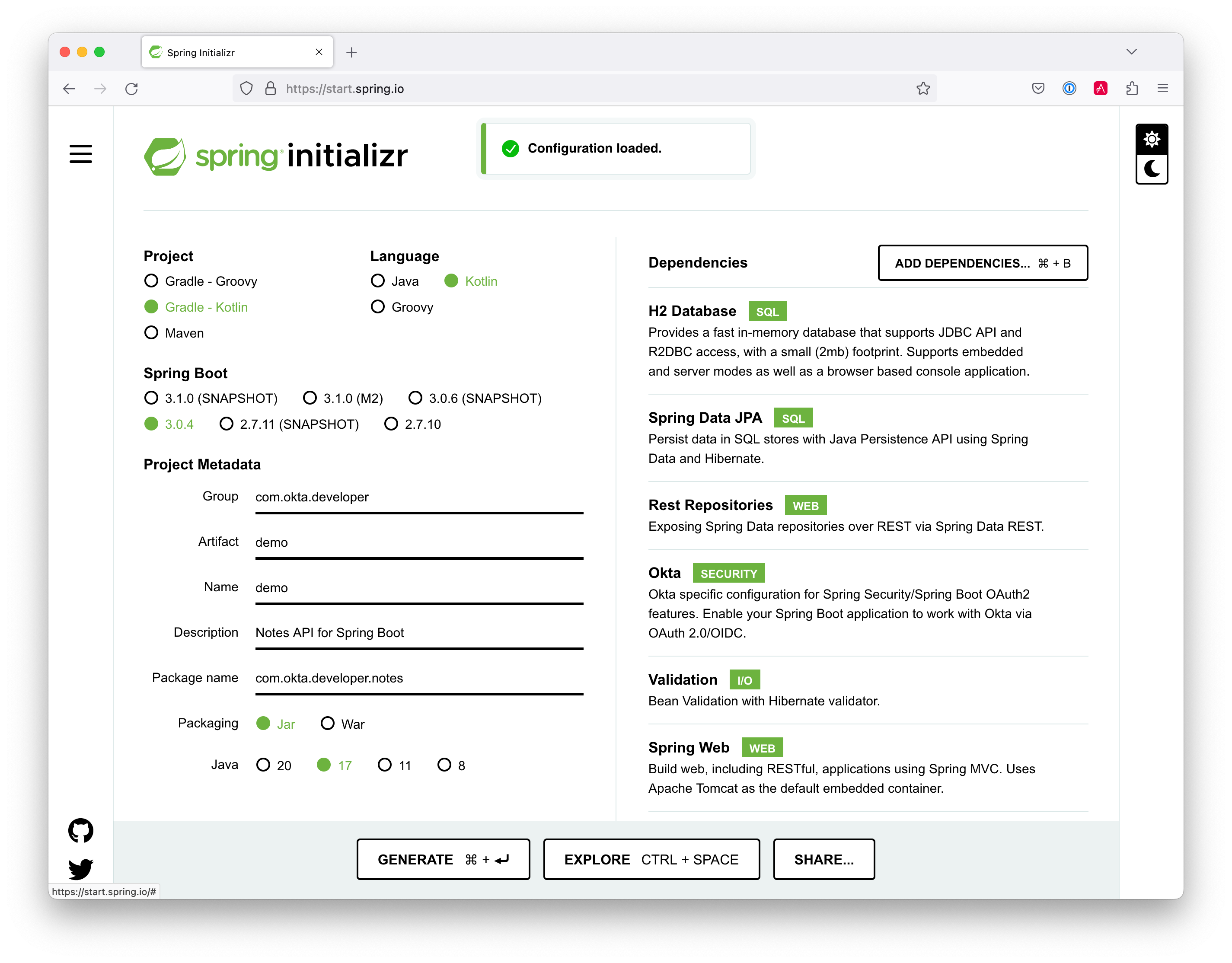The height and width of the screenshot is (963, 1232).
Task: Select Java version 20
Action: (x=274, y=765)
